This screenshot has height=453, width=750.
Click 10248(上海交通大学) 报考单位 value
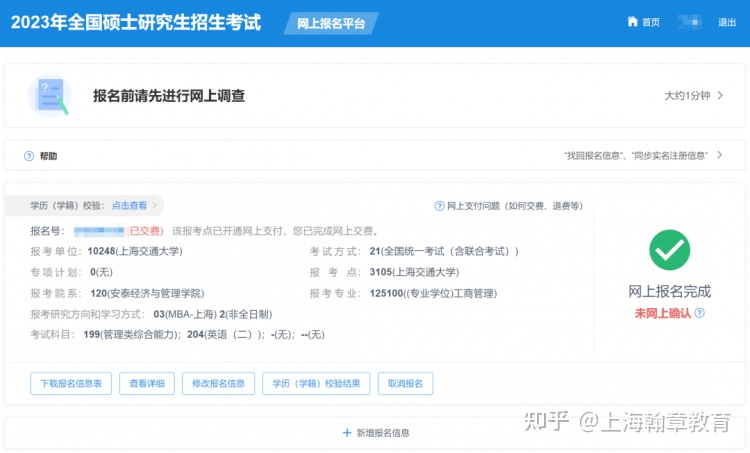(x=135, y=252)
